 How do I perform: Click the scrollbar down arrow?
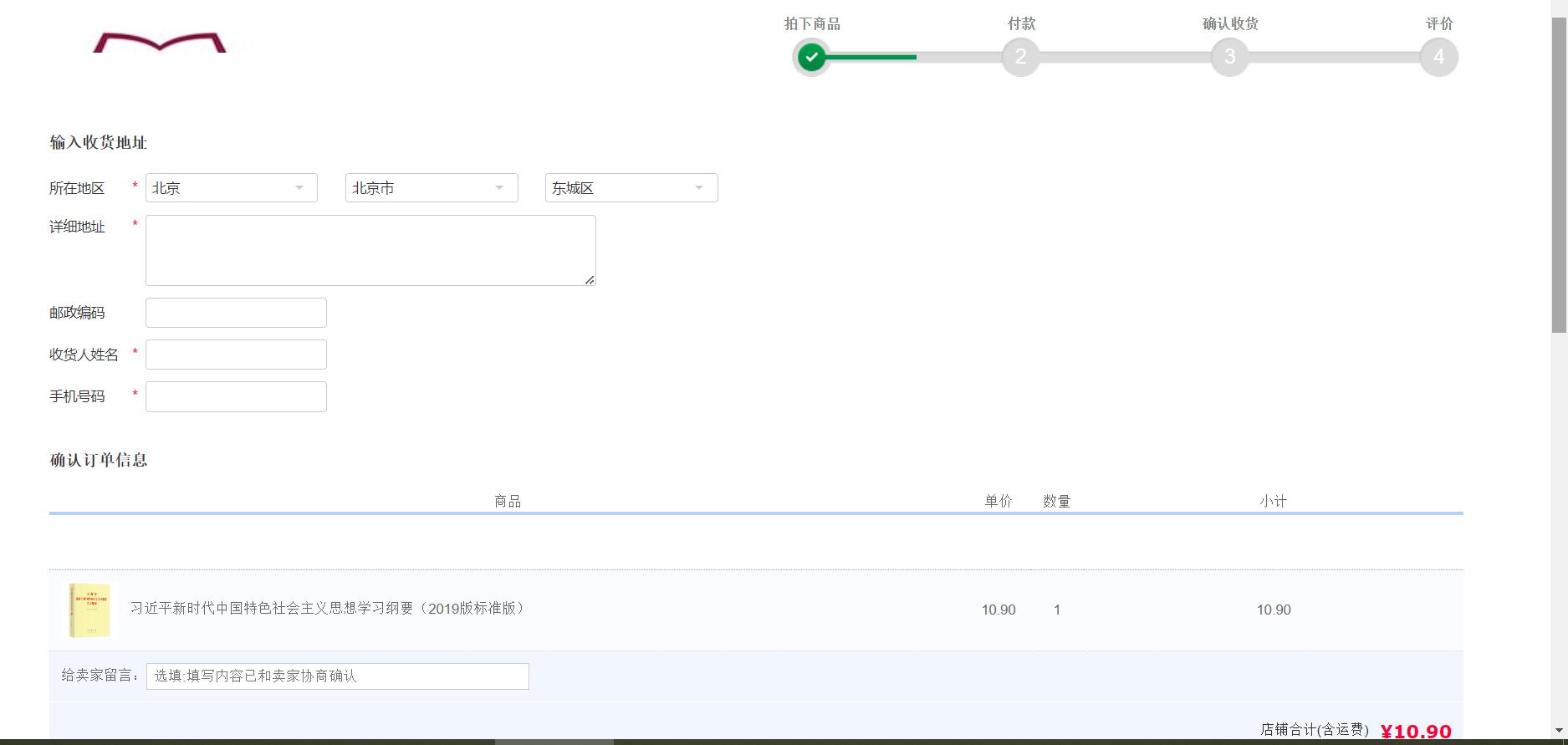pos(1560,731)
